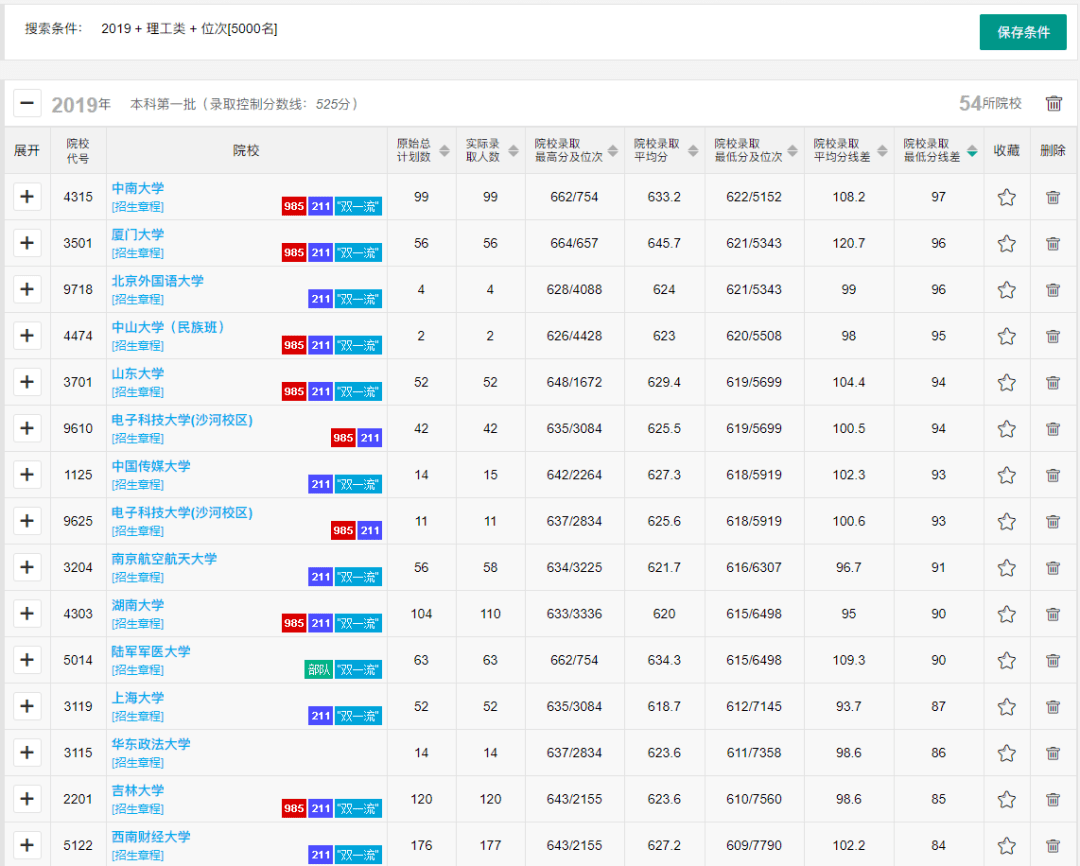This screenshot has height=866, width=1080.
Task: Favorite 吉林大学 with the star icon
Action: click(x=1006, y=799)
